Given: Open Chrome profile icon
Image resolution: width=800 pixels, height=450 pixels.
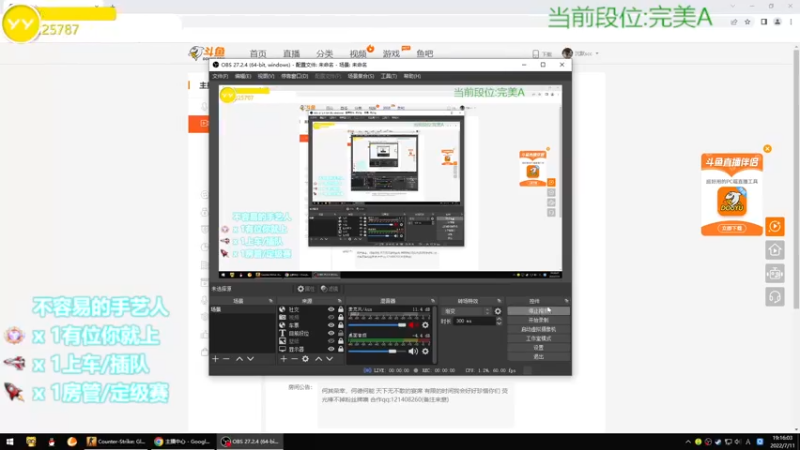Looking at the screenshot, I should point(778,22).
